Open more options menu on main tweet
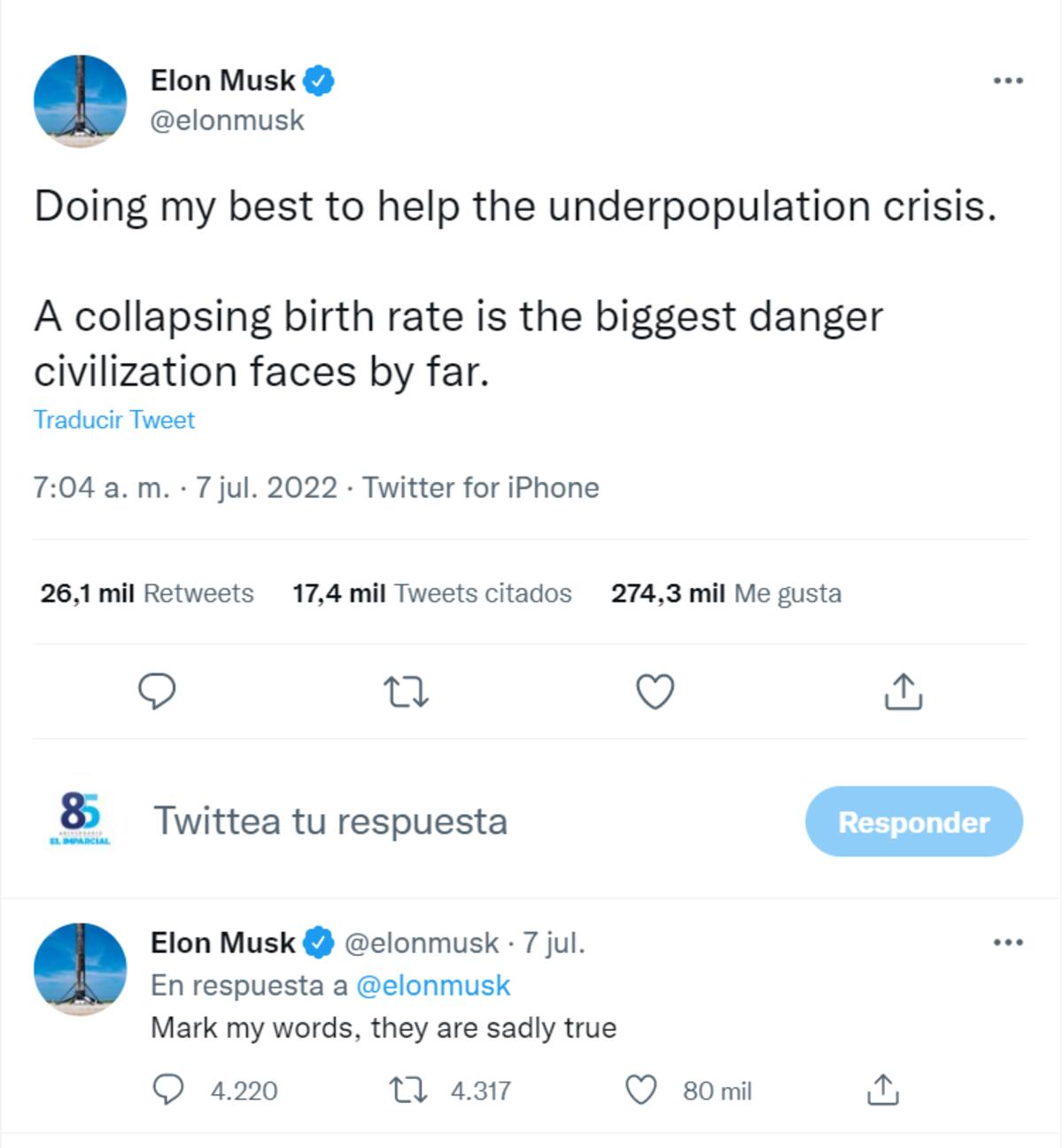The width and height of the screenshot is (1063, 1148). (1008, 81)
